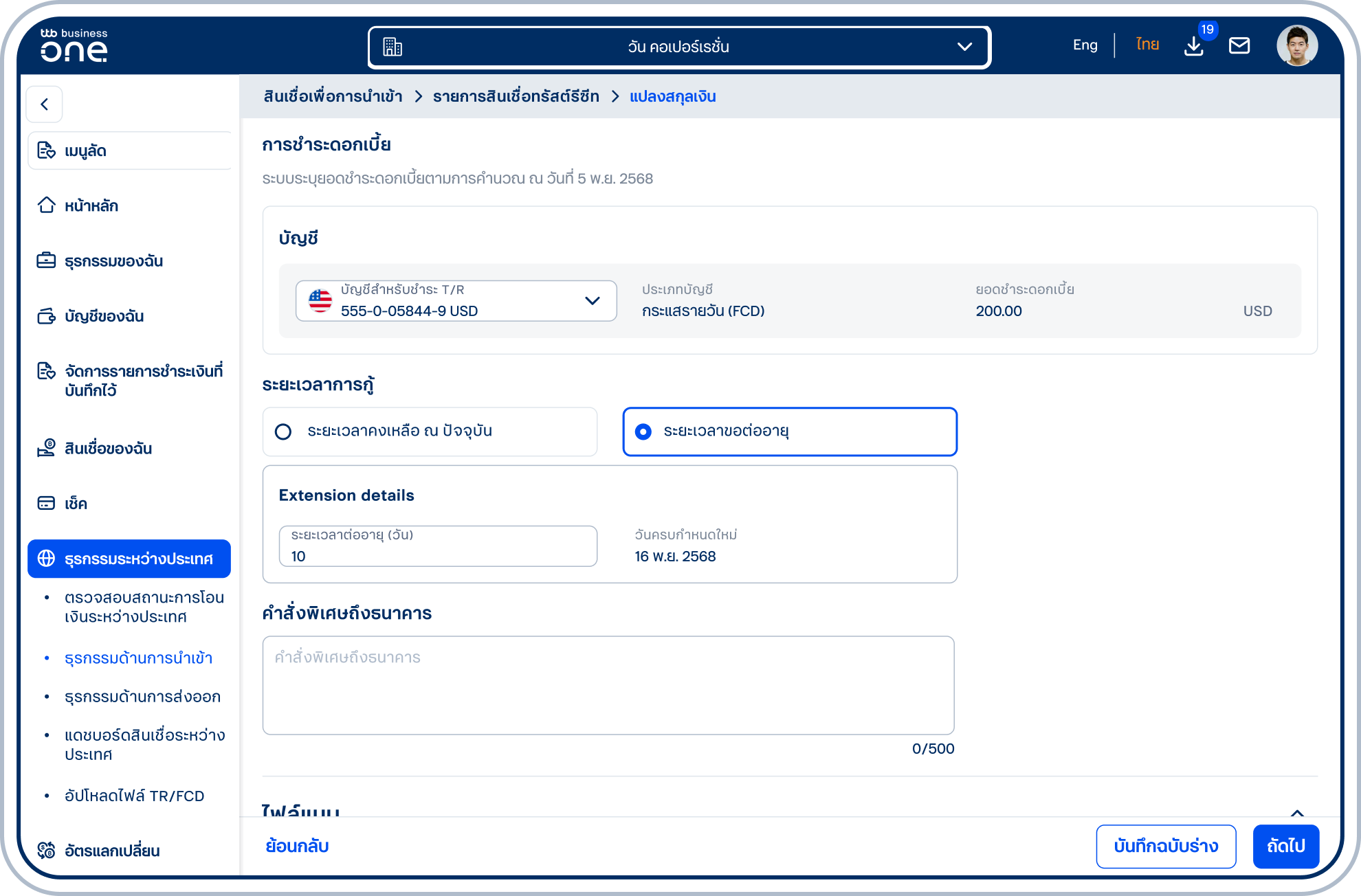Viewport: 1361px width, 896px height.
Task: Switch language to Eng
Action: point(1085,45)
